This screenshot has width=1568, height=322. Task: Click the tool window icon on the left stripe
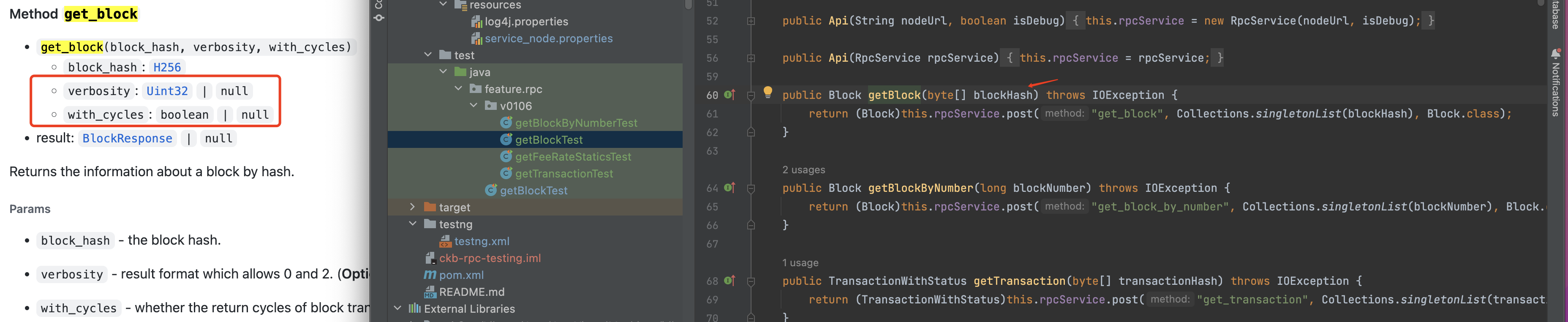pyautogui.click(x=378, y=18)
